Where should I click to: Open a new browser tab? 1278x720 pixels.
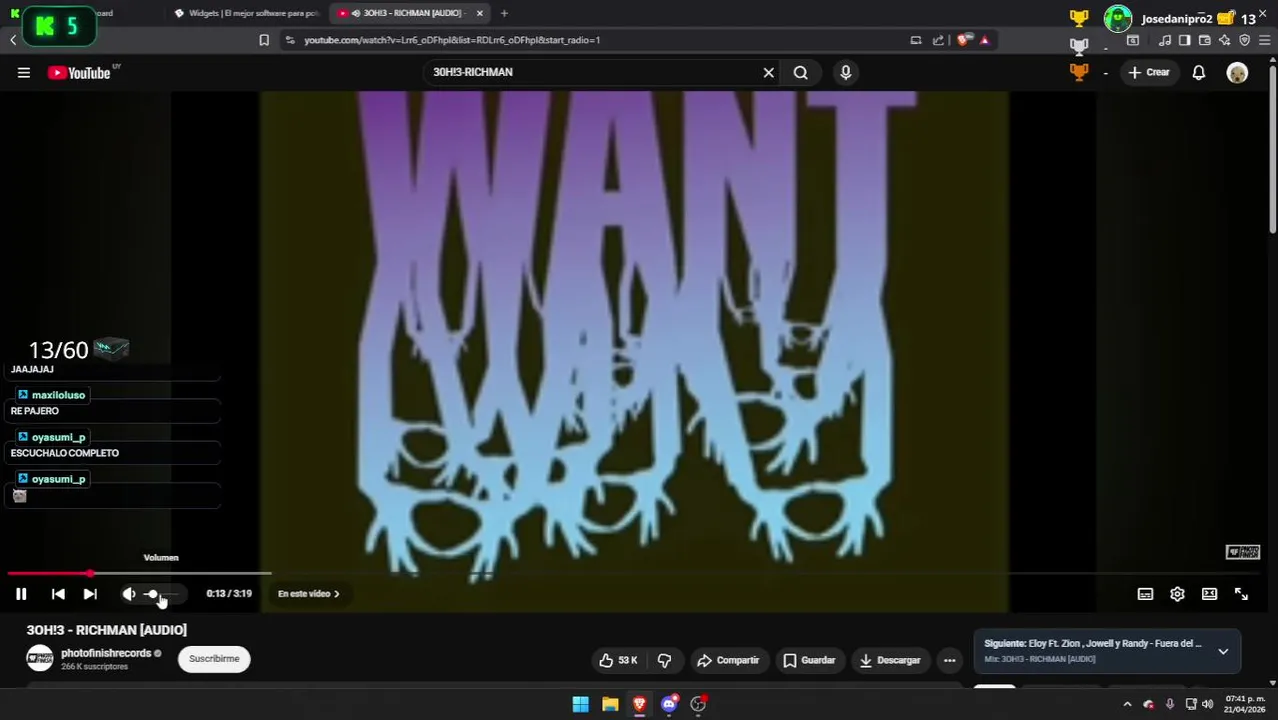[504, 13]
